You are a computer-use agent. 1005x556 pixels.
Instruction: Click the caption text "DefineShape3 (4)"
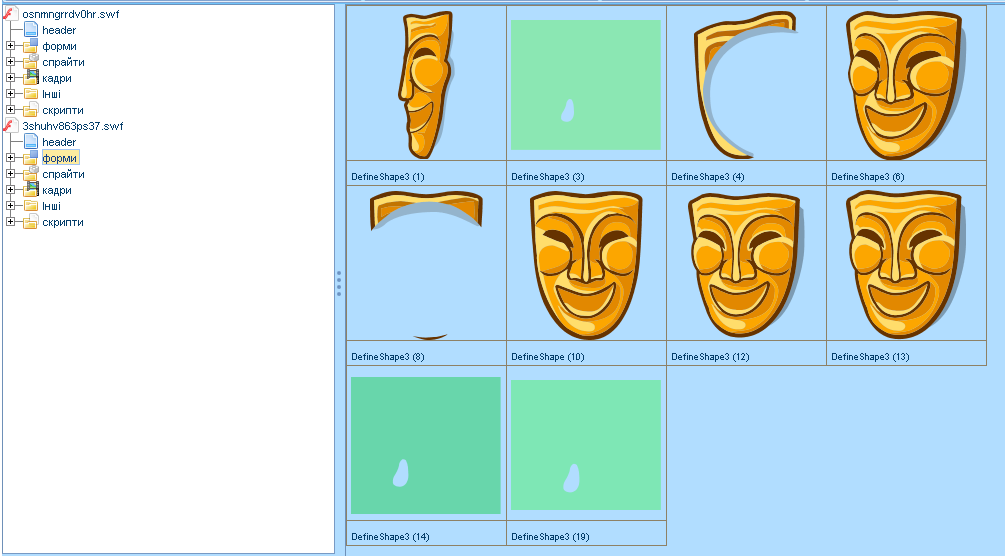click(708, 177)
